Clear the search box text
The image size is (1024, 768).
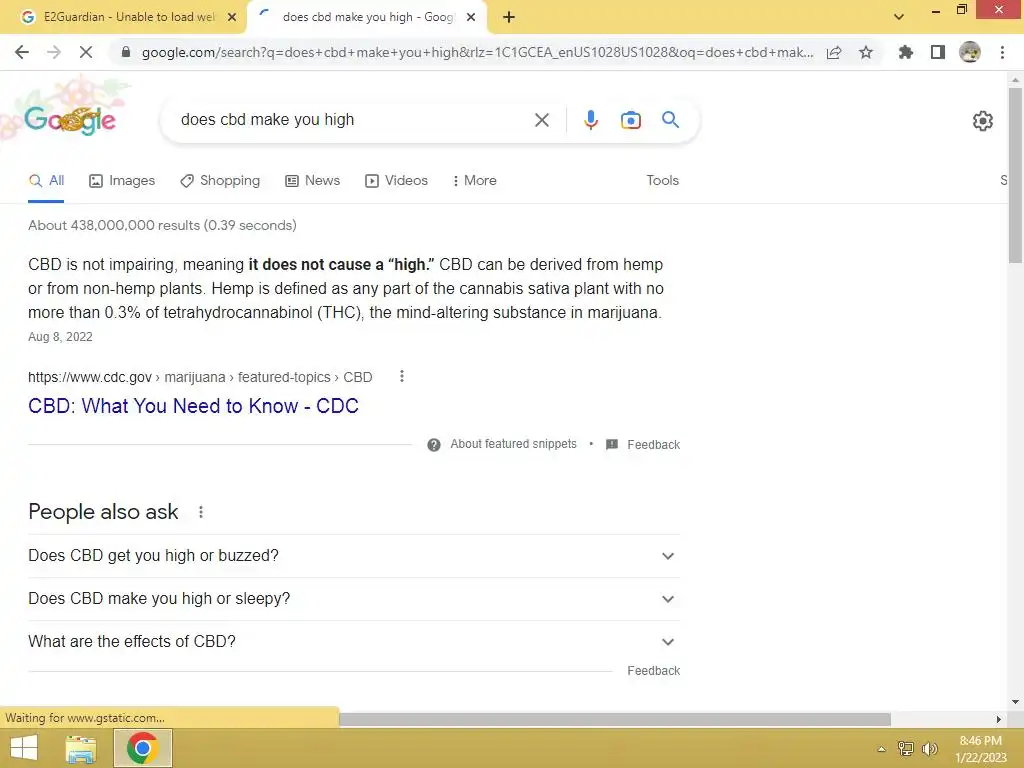(541, 120)
